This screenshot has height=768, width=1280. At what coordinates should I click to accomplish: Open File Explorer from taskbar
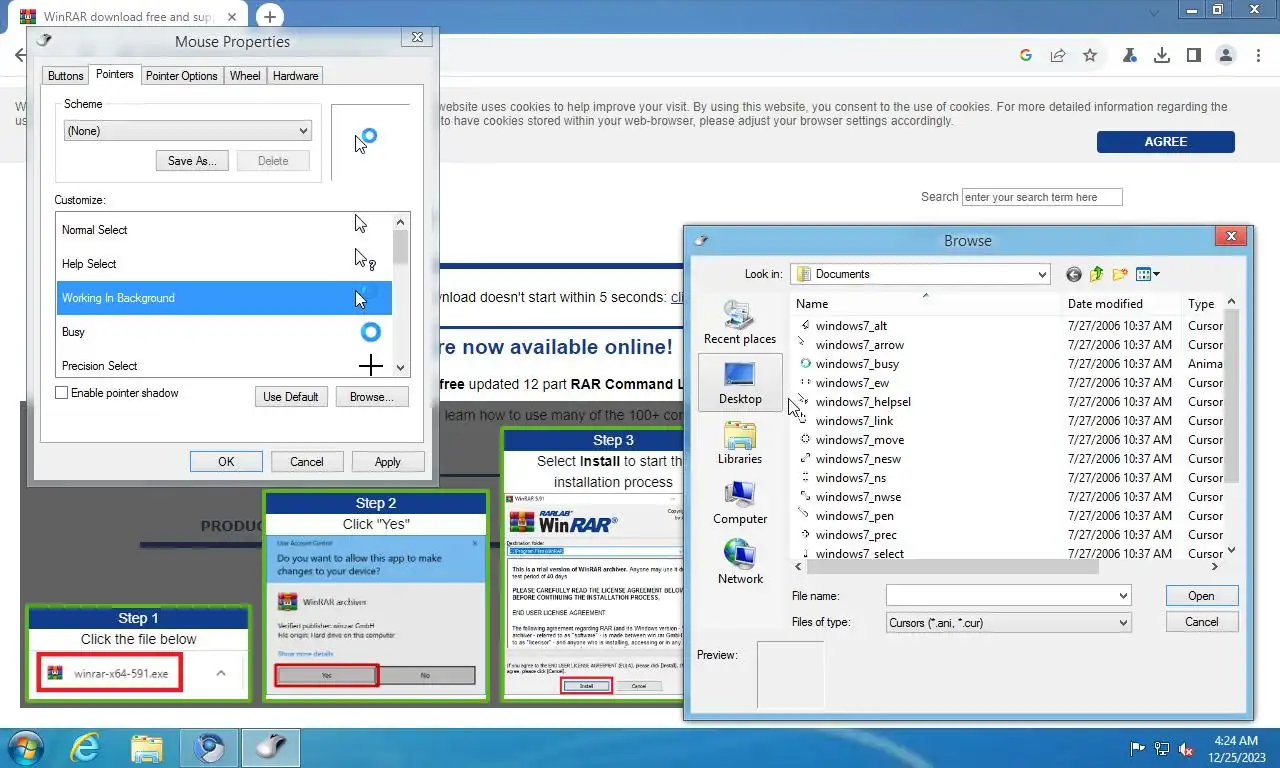coord(147,748)
